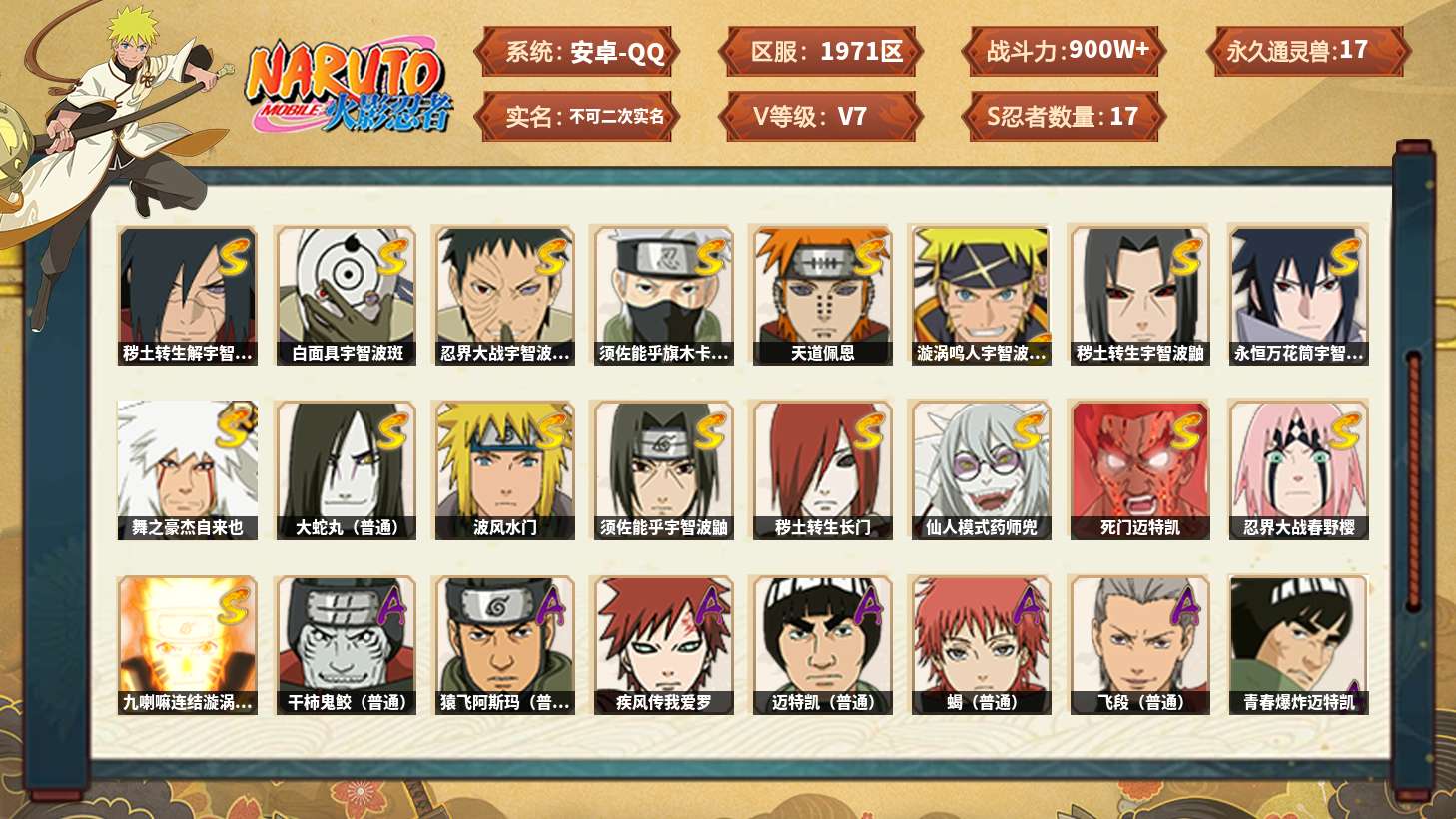Choose the 舞之豪杰自来也 portrait

pos(187,470)
